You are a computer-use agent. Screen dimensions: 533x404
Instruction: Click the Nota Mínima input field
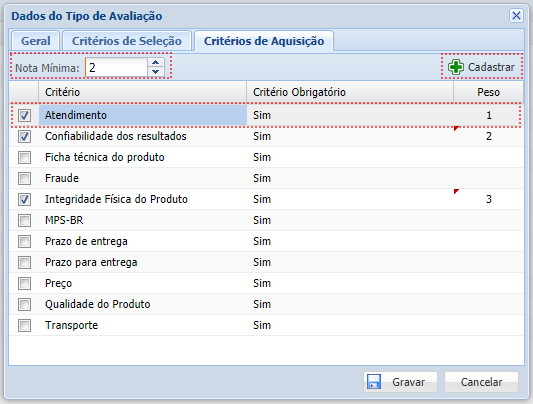(x=116, y=67)
